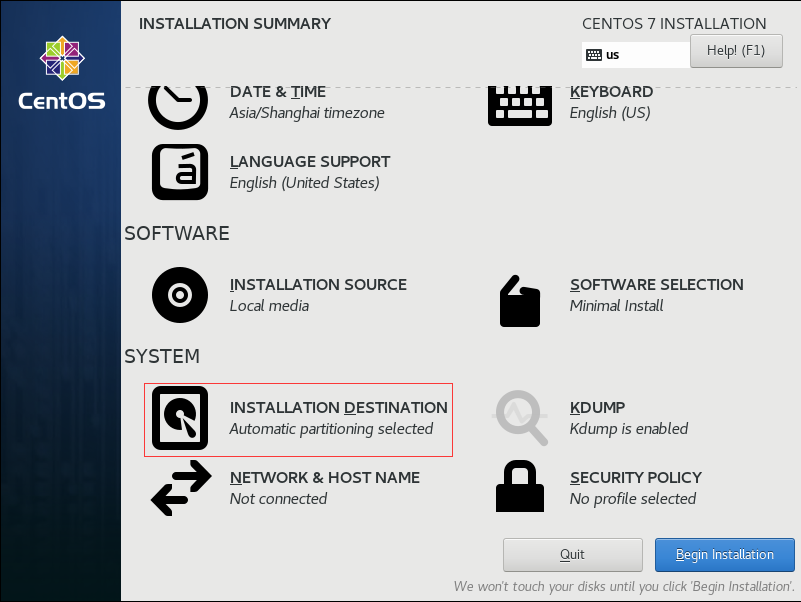Click the small keyboard indicator icon near 'us'
The image size is (801, 602).
[x=594, y=55]
